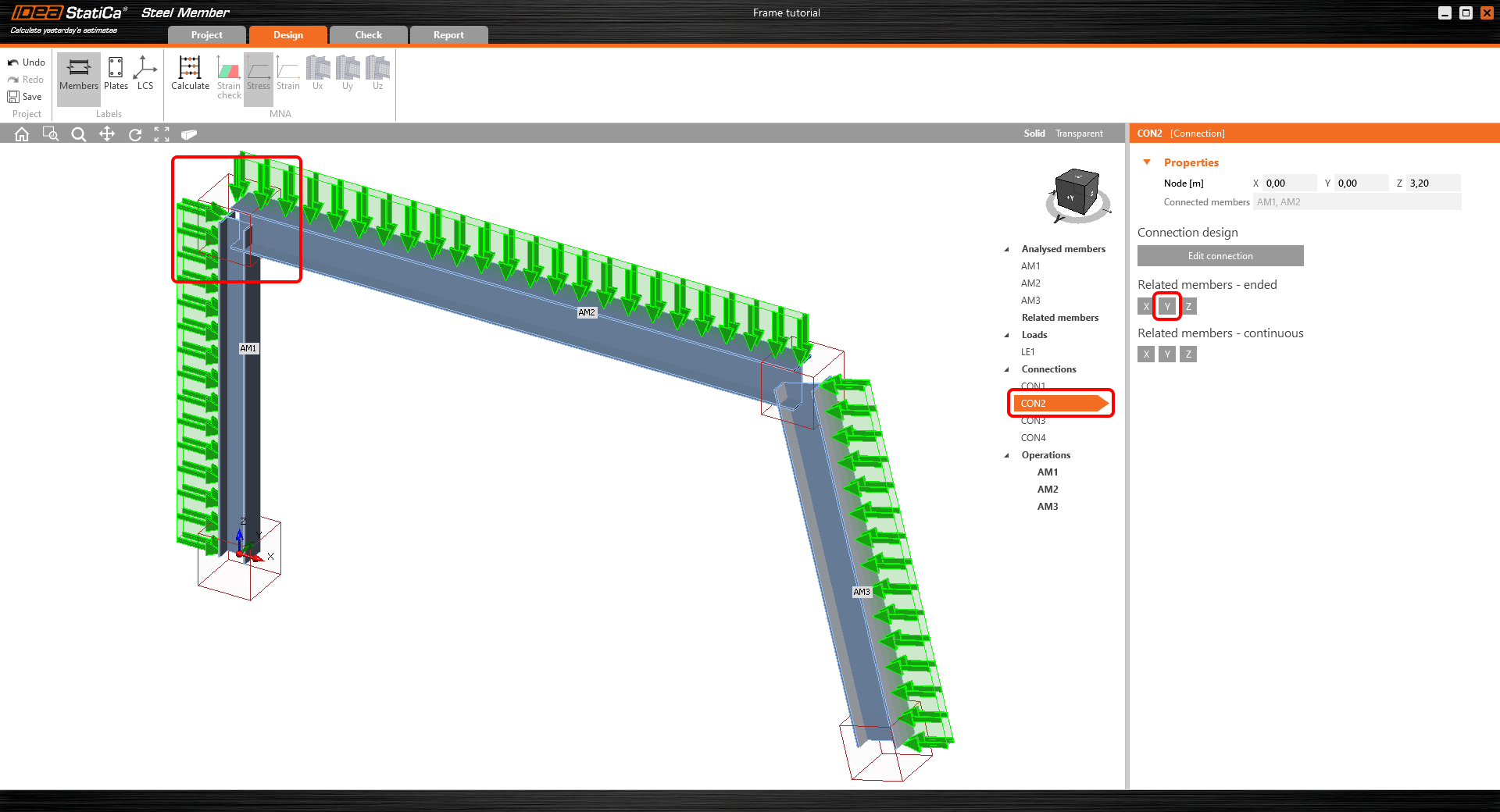Click the Zoom all fit icon
Image resolution: width=1500 pixels, height=812 pixels.
[162, 134]
